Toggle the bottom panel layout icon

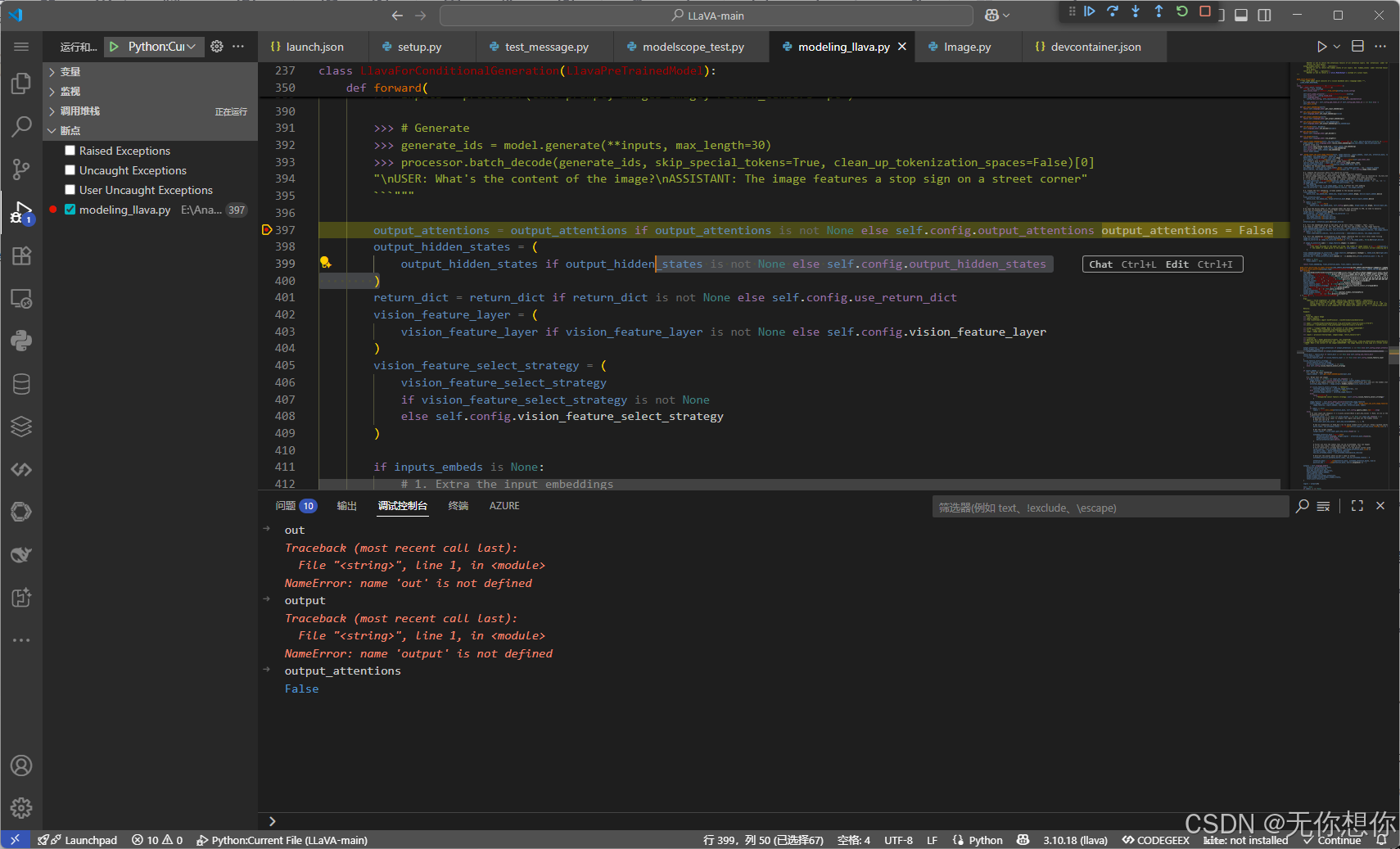coord(1241,16)
